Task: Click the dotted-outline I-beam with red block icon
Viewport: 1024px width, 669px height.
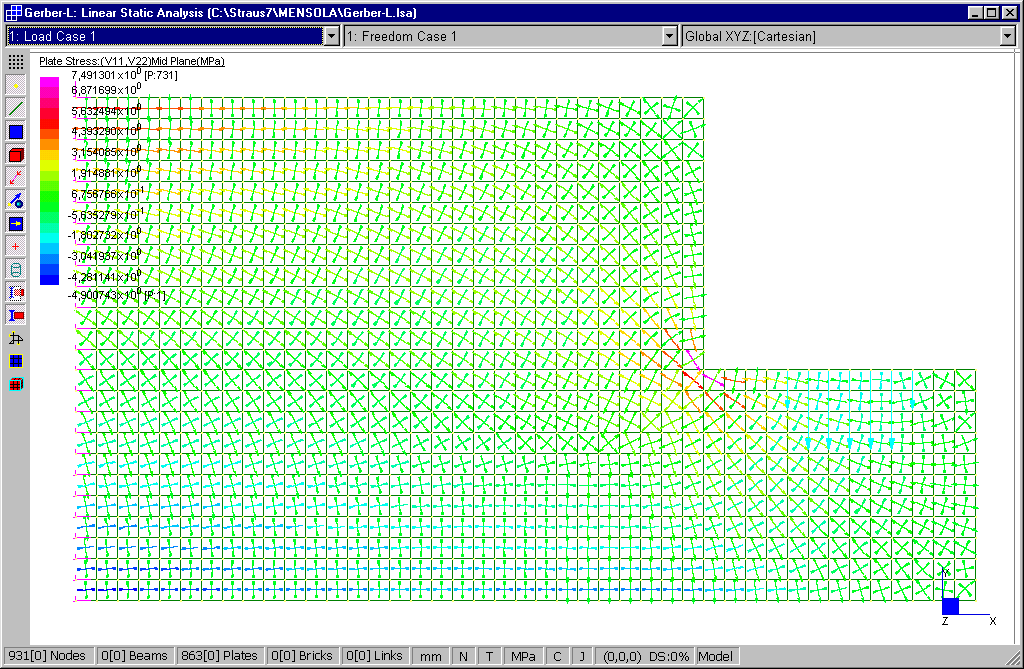Action: [16, 293]
